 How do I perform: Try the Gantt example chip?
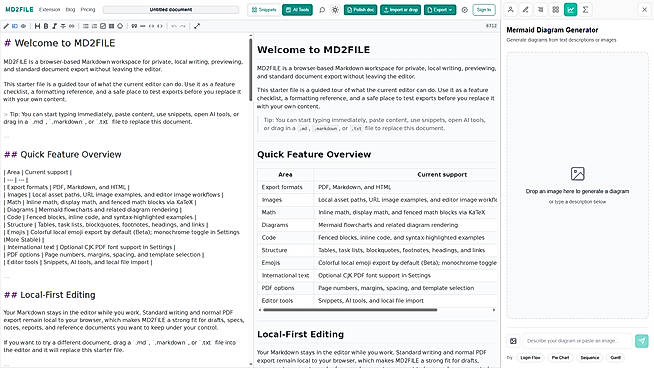(x=616, y=358)
